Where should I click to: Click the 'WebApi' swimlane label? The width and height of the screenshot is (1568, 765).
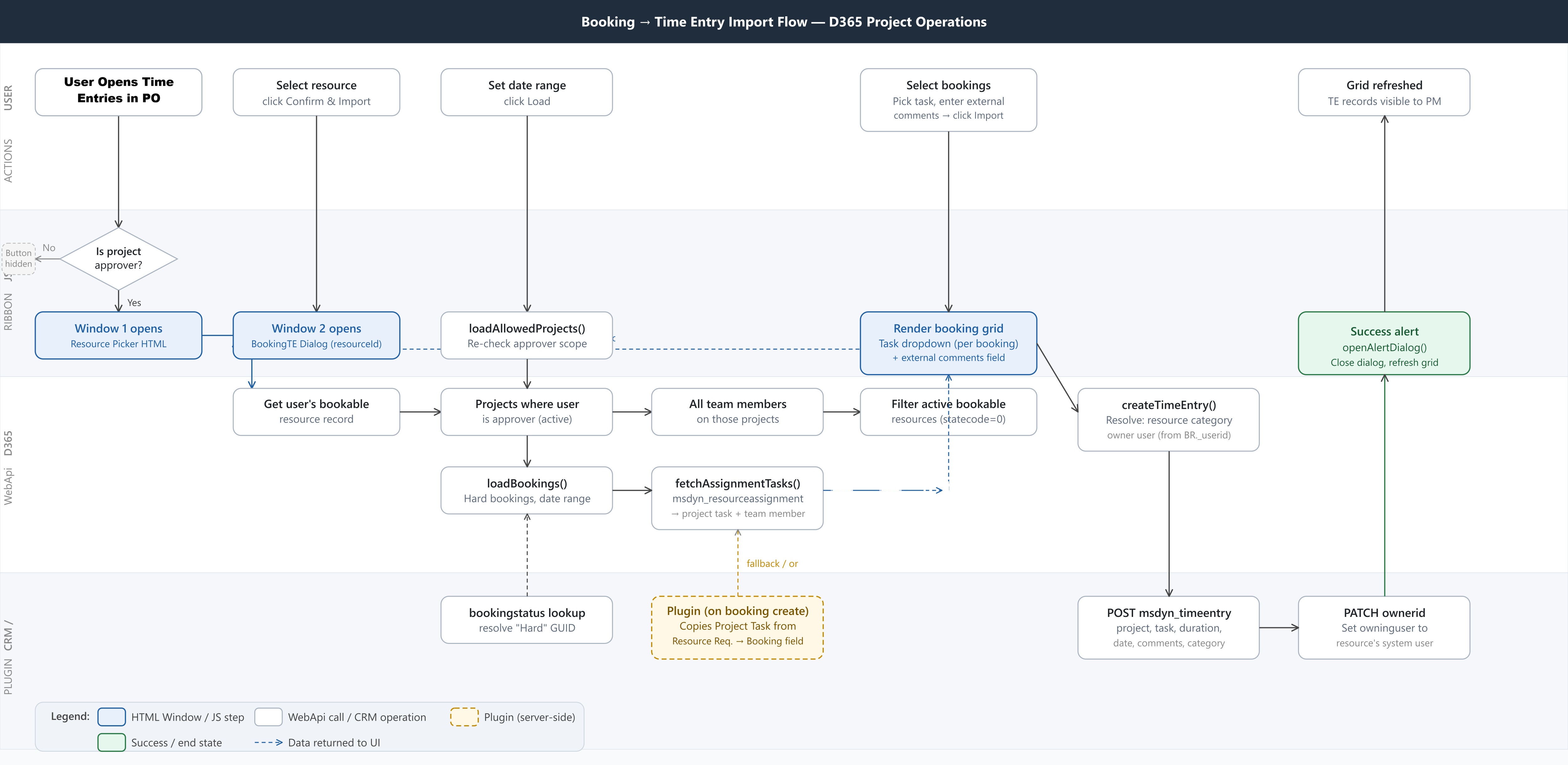click(8, 486)
